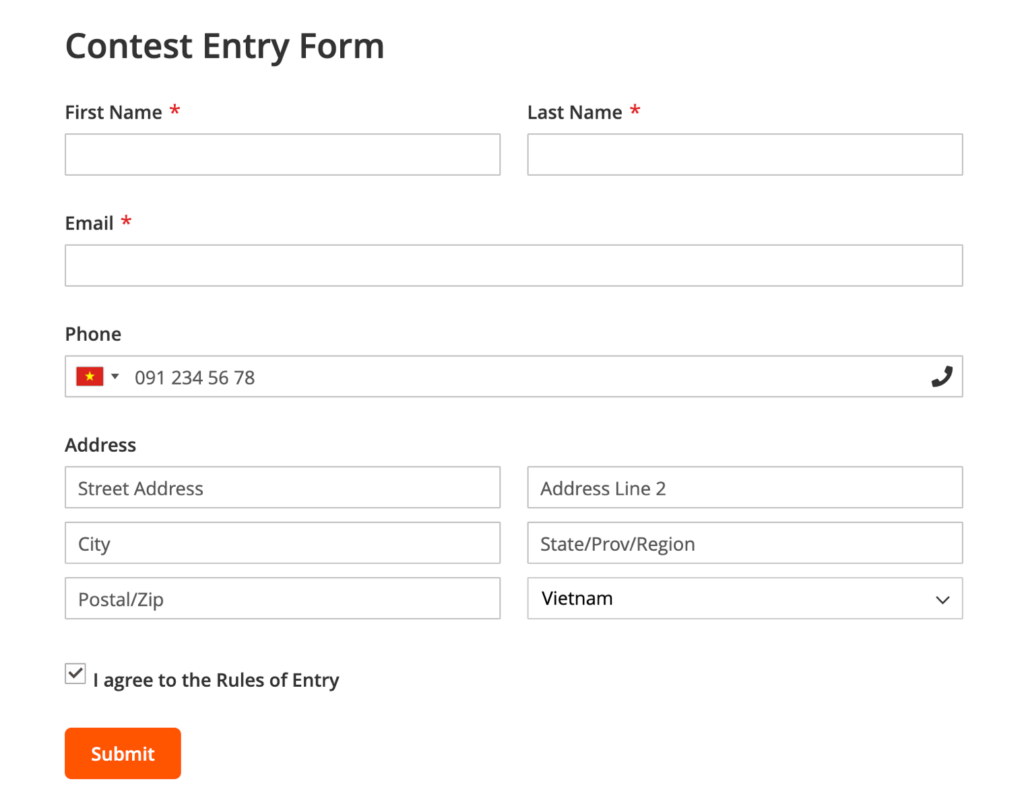This screenshot has width=1024, height=808.
Task: Select the Street Address field
Action: (x=283, y=487)
